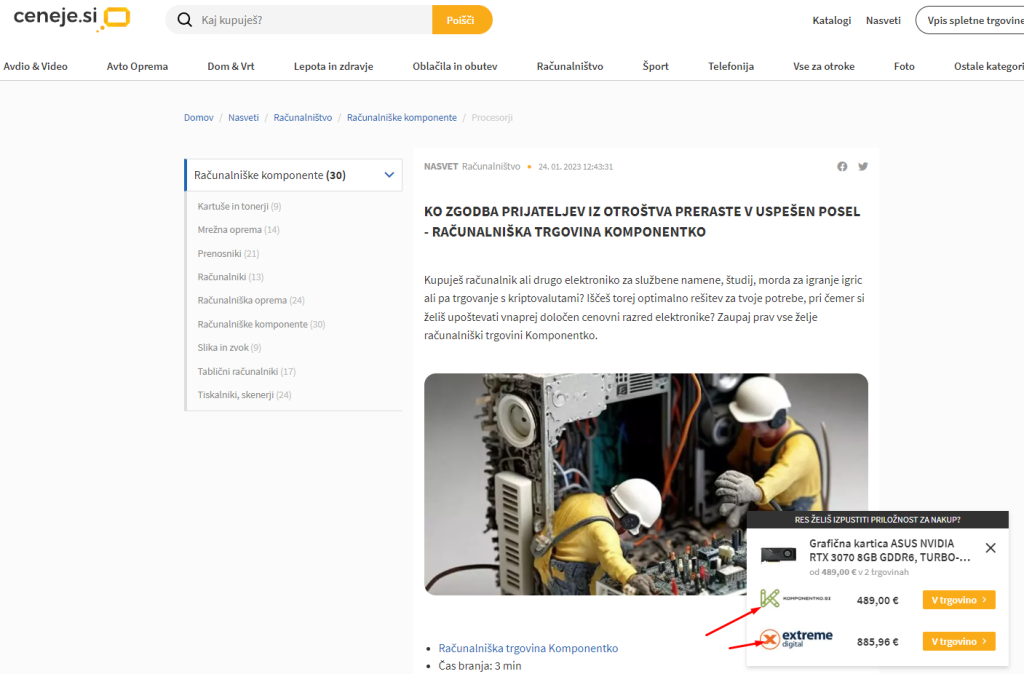The image size is (1024, 674).
Task: Share article on Facebook icon
Action: point(842,167)
